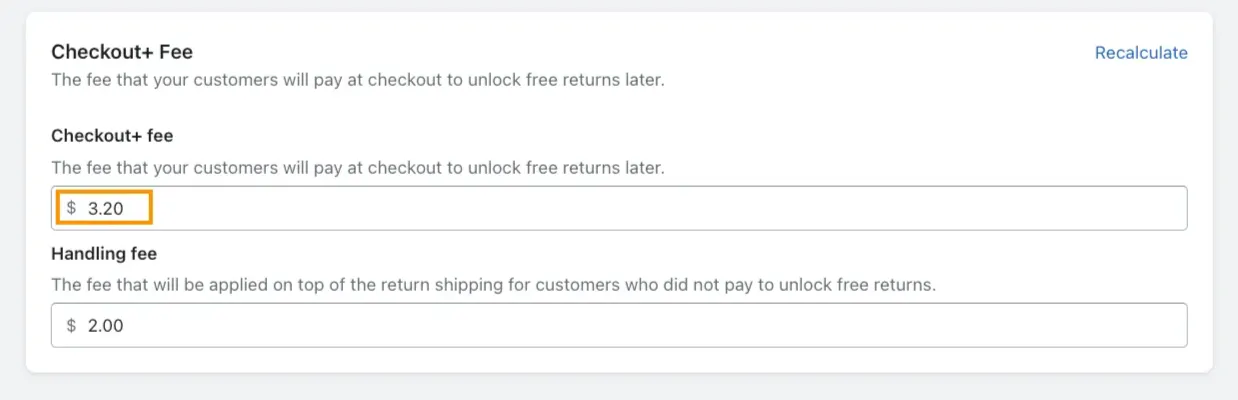This screenshot has width=1238, height=400.
Task: Click the word "Recalculate" at top right
Action: [x=1141, y=53]
